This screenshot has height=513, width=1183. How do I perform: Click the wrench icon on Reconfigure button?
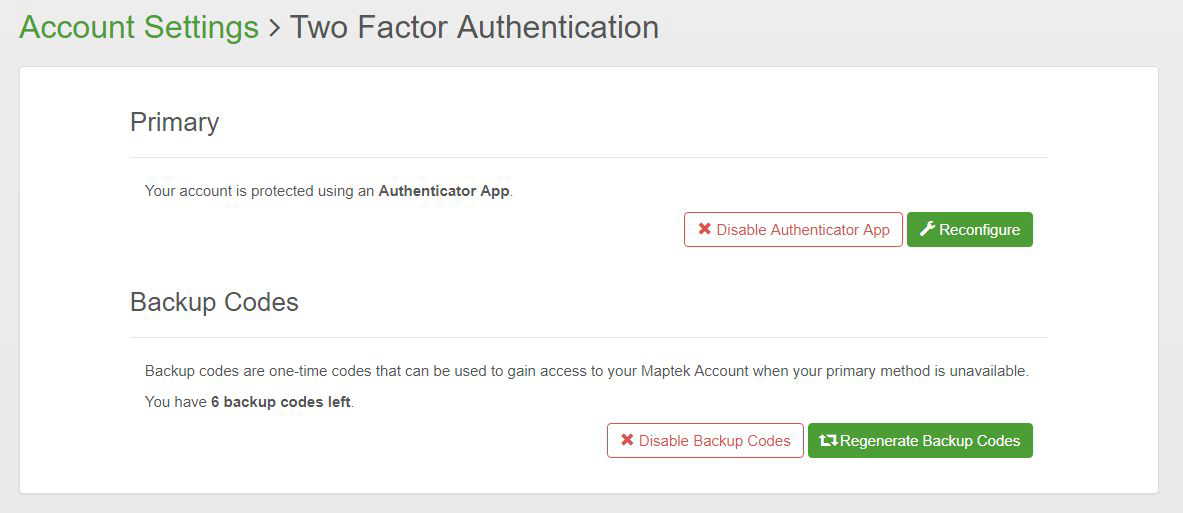tap(927, 230)
